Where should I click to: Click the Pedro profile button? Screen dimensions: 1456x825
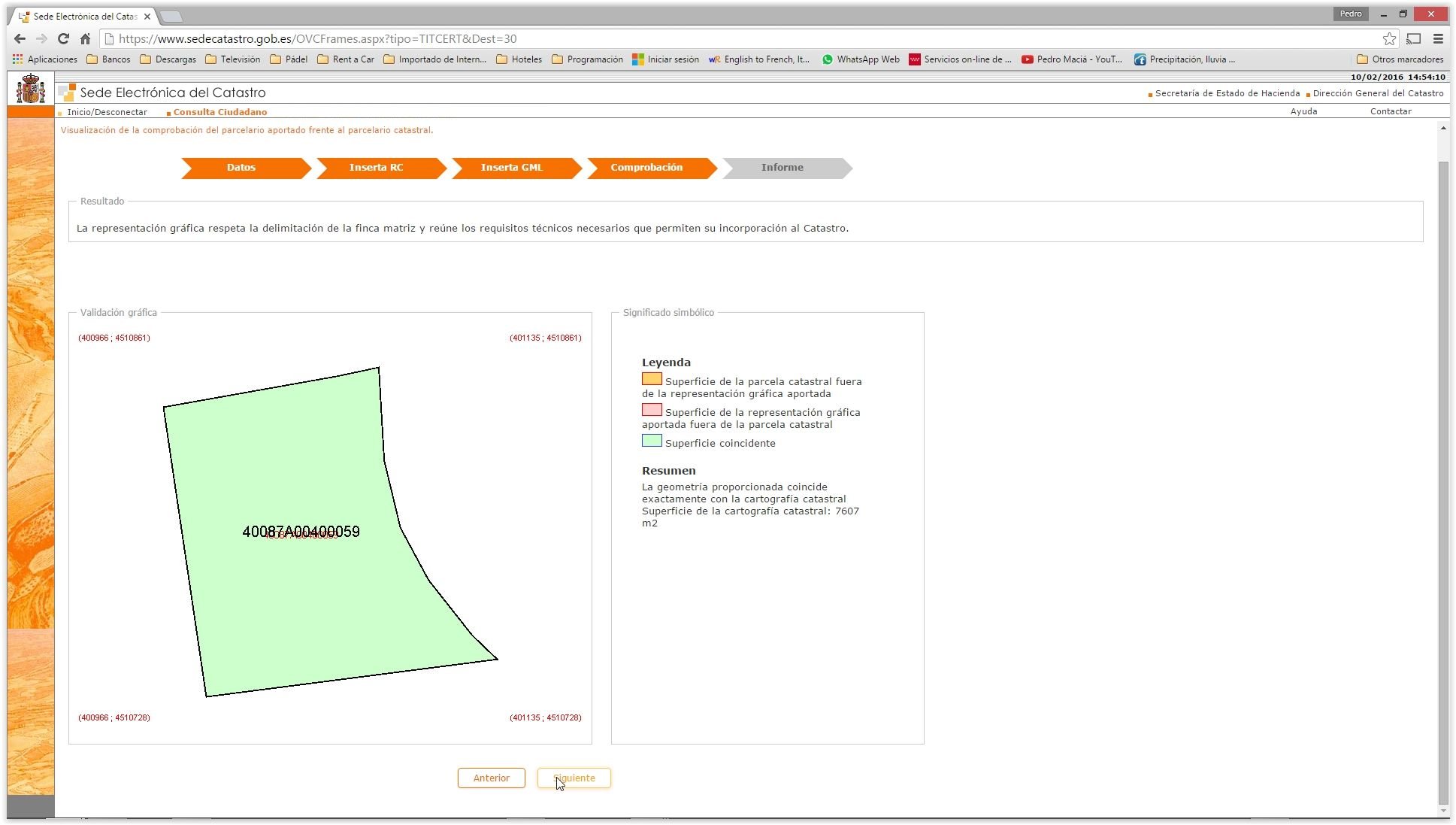[1351, 14]
